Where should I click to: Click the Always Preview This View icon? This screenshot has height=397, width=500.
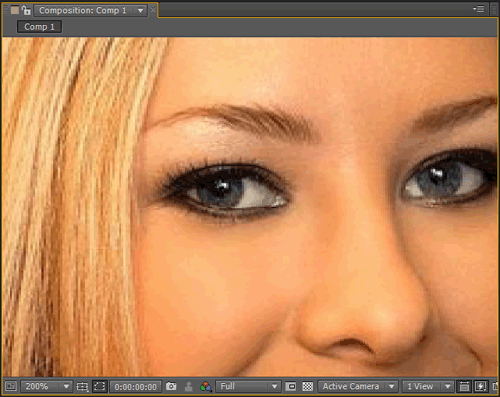(x=11, y=386)
